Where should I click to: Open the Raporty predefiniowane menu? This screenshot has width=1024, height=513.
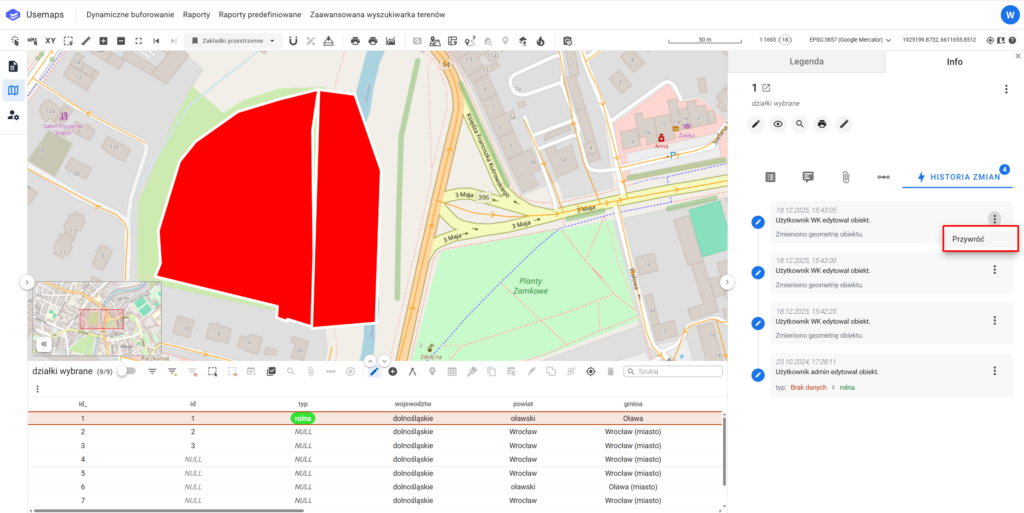point(259,15)
